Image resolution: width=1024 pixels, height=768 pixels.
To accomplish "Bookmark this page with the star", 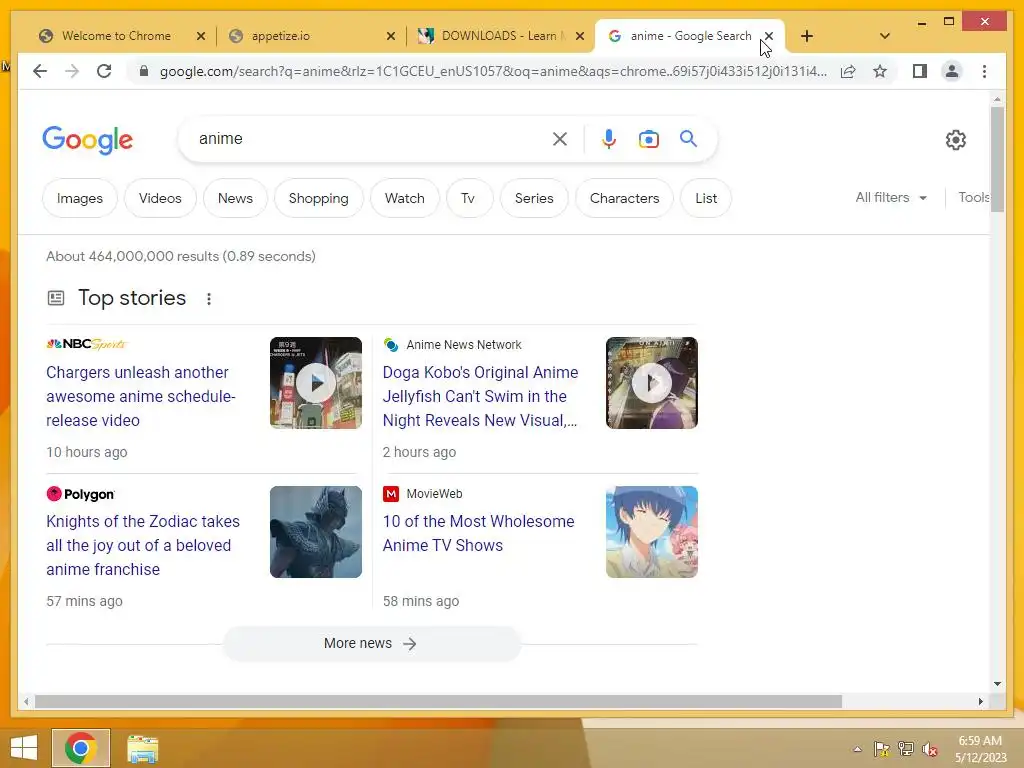I will point(880,71).
